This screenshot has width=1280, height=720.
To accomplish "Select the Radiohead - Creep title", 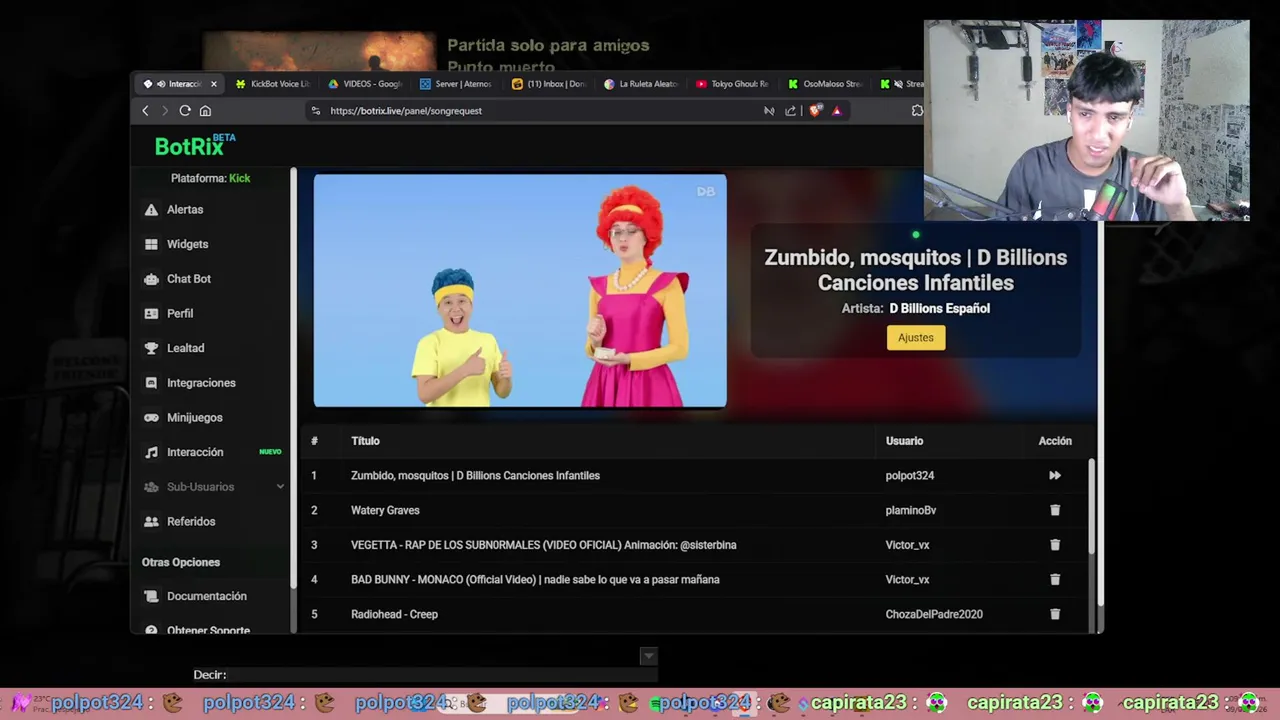I will pos(394,614).
